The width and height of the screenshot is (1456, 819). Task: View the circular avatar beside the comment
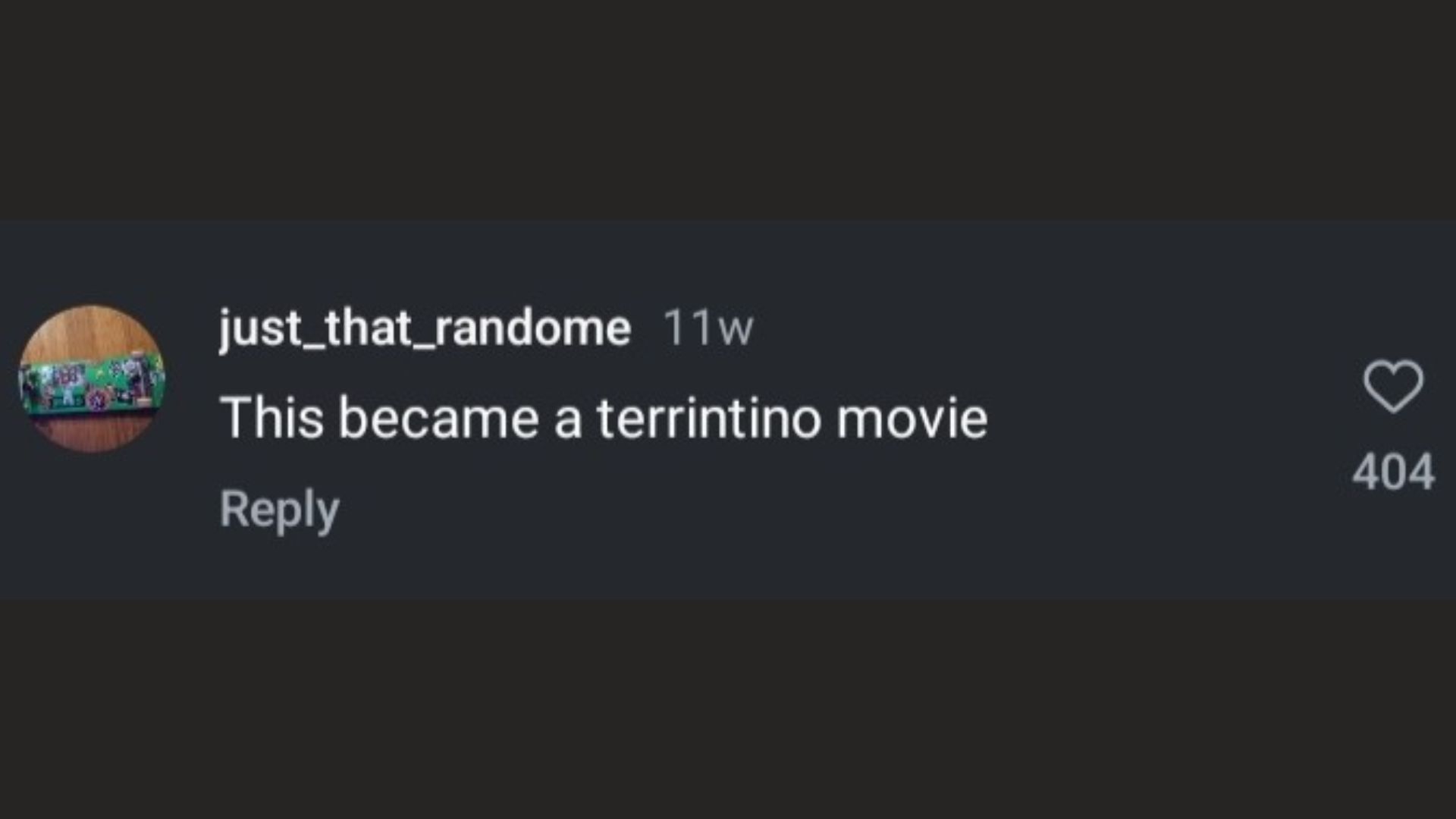point(92,379)
